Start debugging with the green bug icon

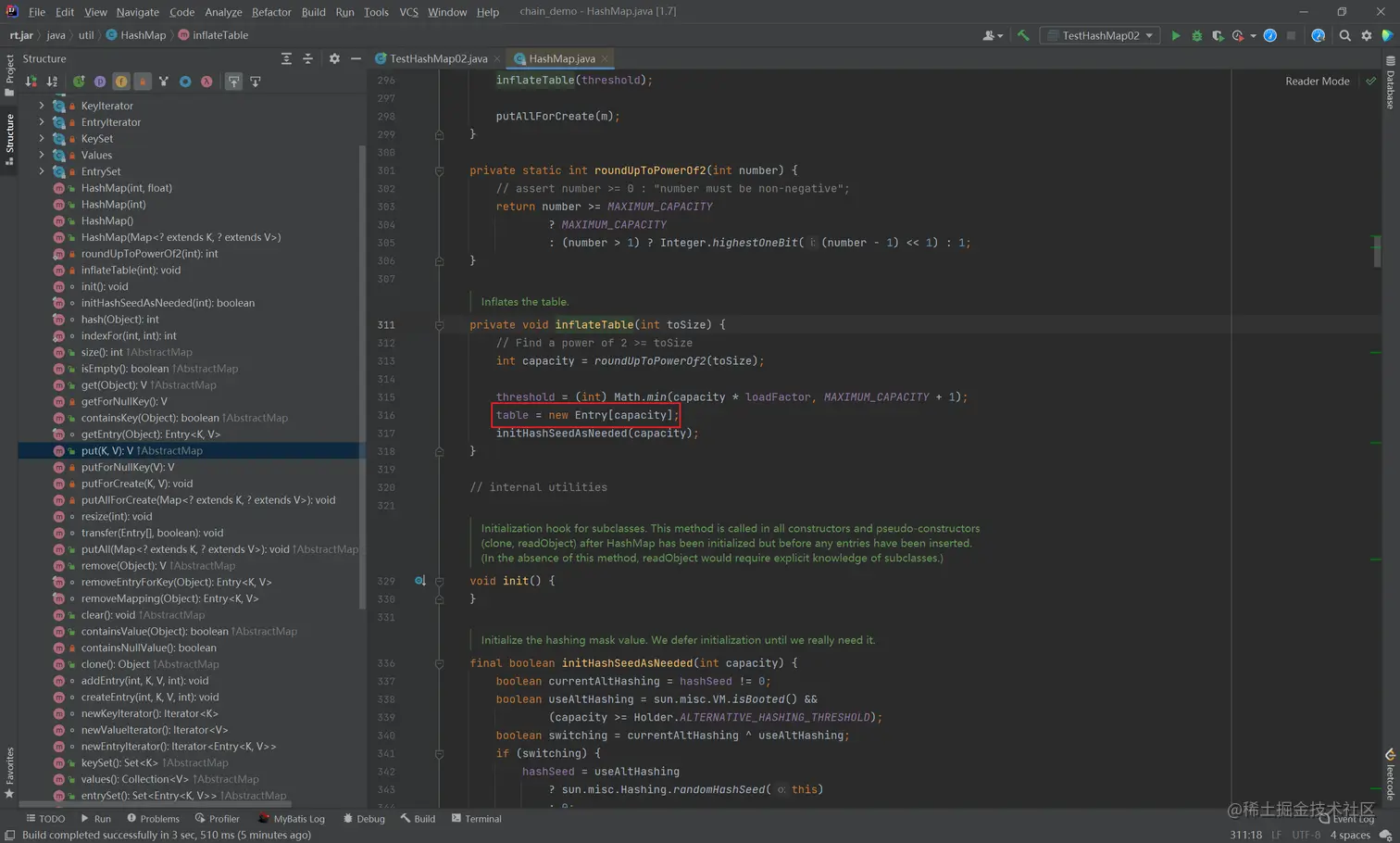(1196, 35)
